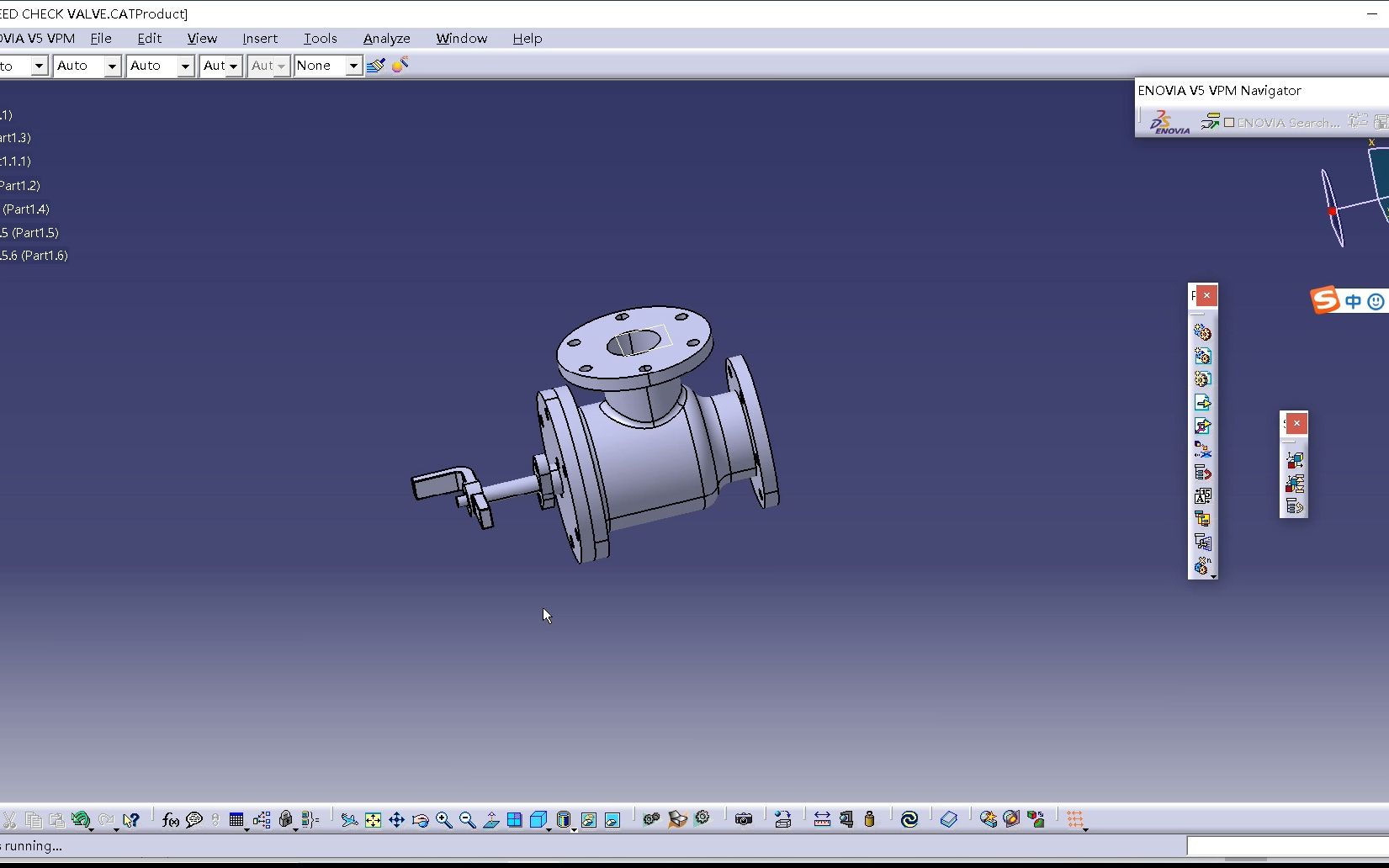Image resolution: width=1389 pixels, height=868 pixels.
Task: Click the Sogou emoji face button
Action: pos(1376,301)
